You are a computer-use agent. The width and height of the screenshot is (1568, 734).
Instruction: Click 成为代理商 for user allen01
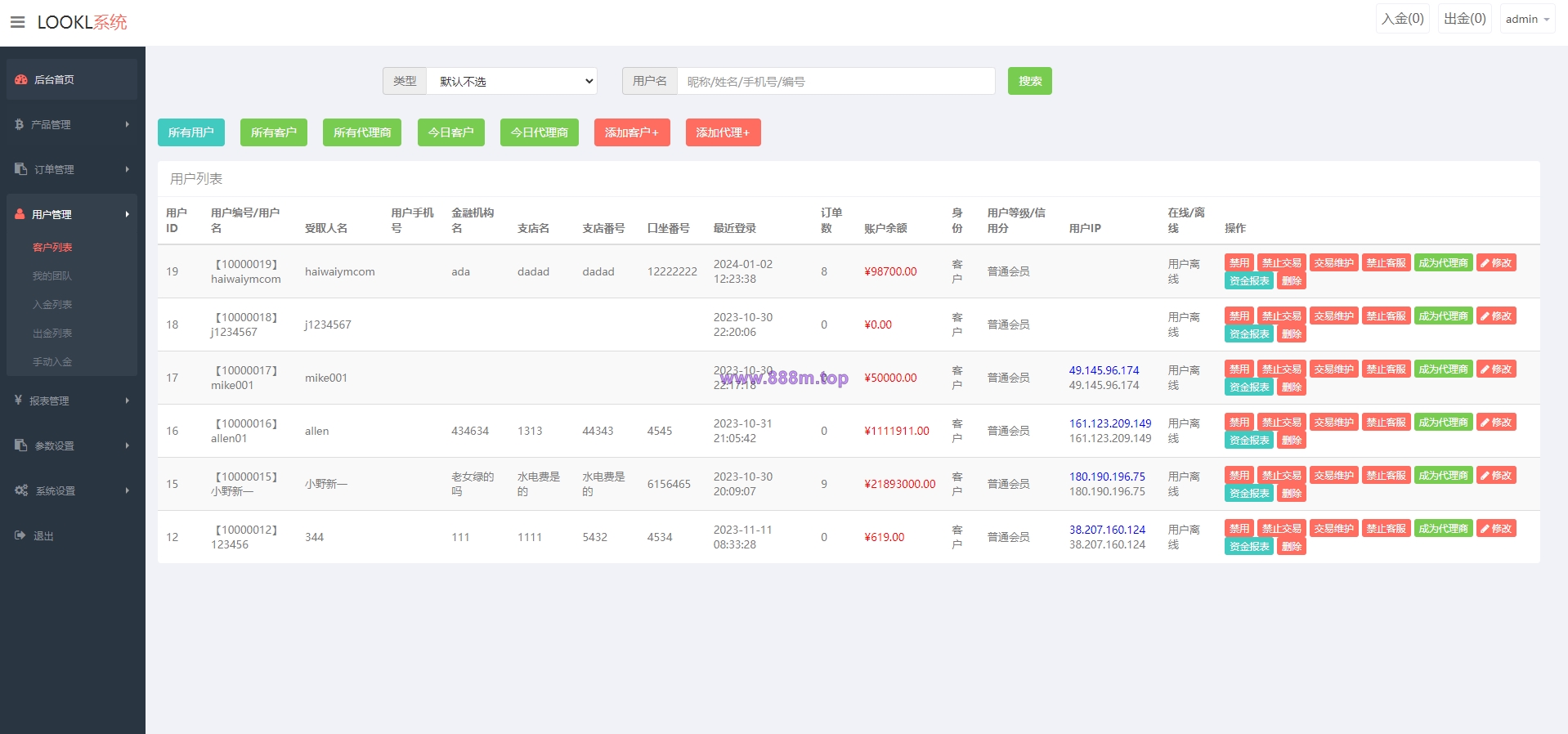click(1444, 422)
